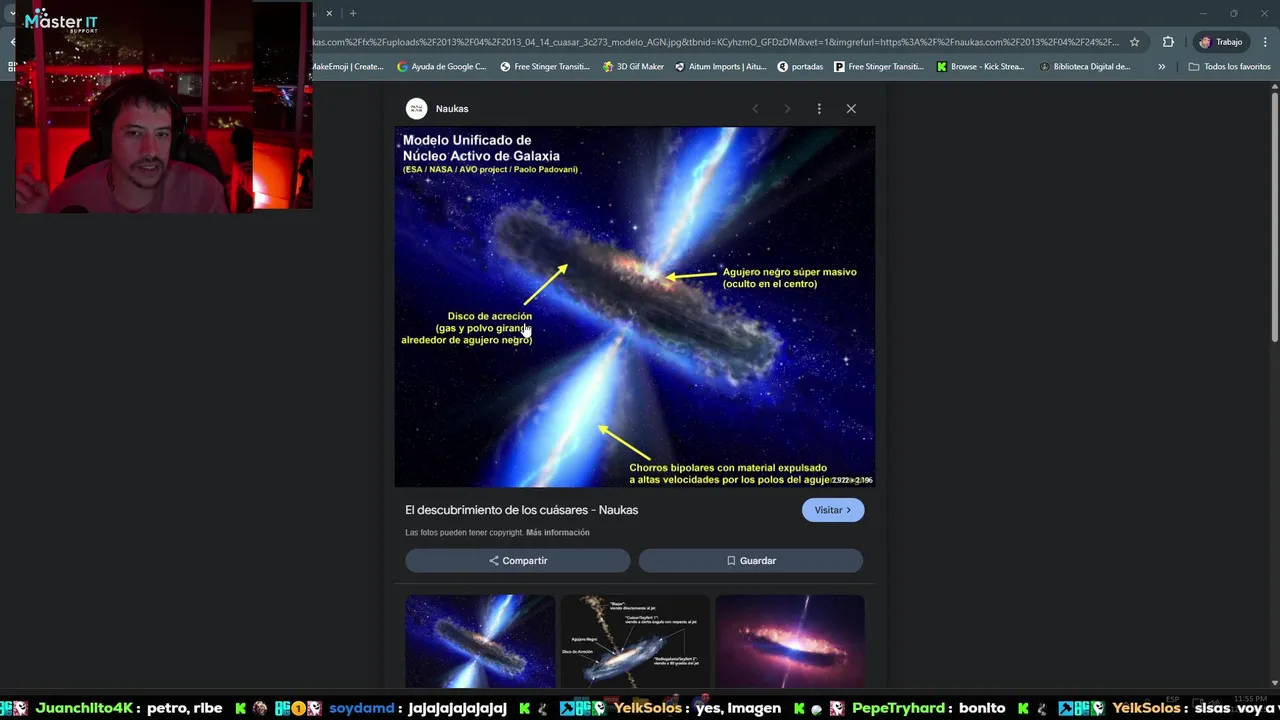Open the Chrome three-dot menu
This screenshot has height=720, width=1280.
point(1265,42)
